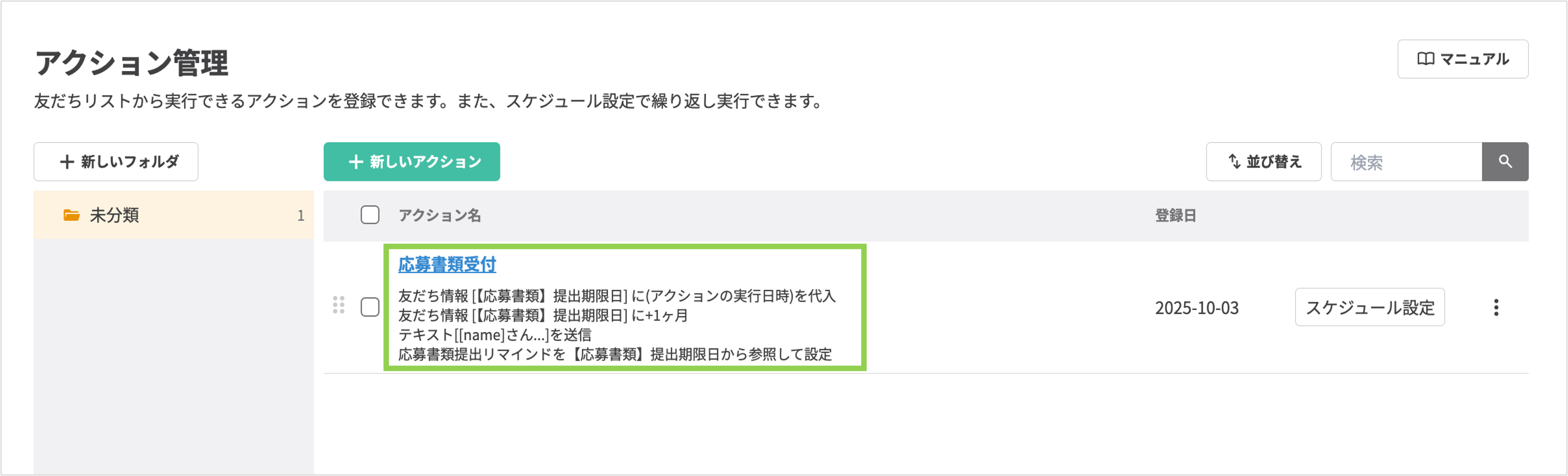
Task: Click the 検索 search input field
Action: 1406,161
